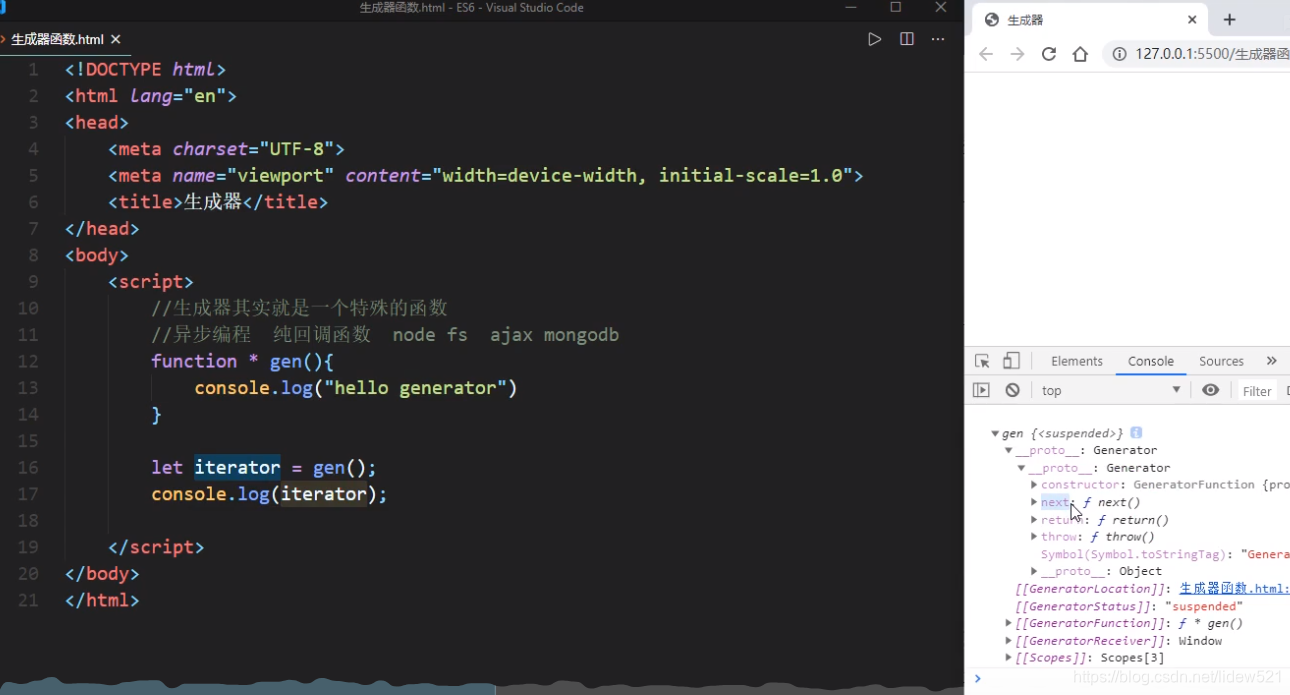Open the editor More Actions ellipsis
1290x695 pixels.
point(938,39)
